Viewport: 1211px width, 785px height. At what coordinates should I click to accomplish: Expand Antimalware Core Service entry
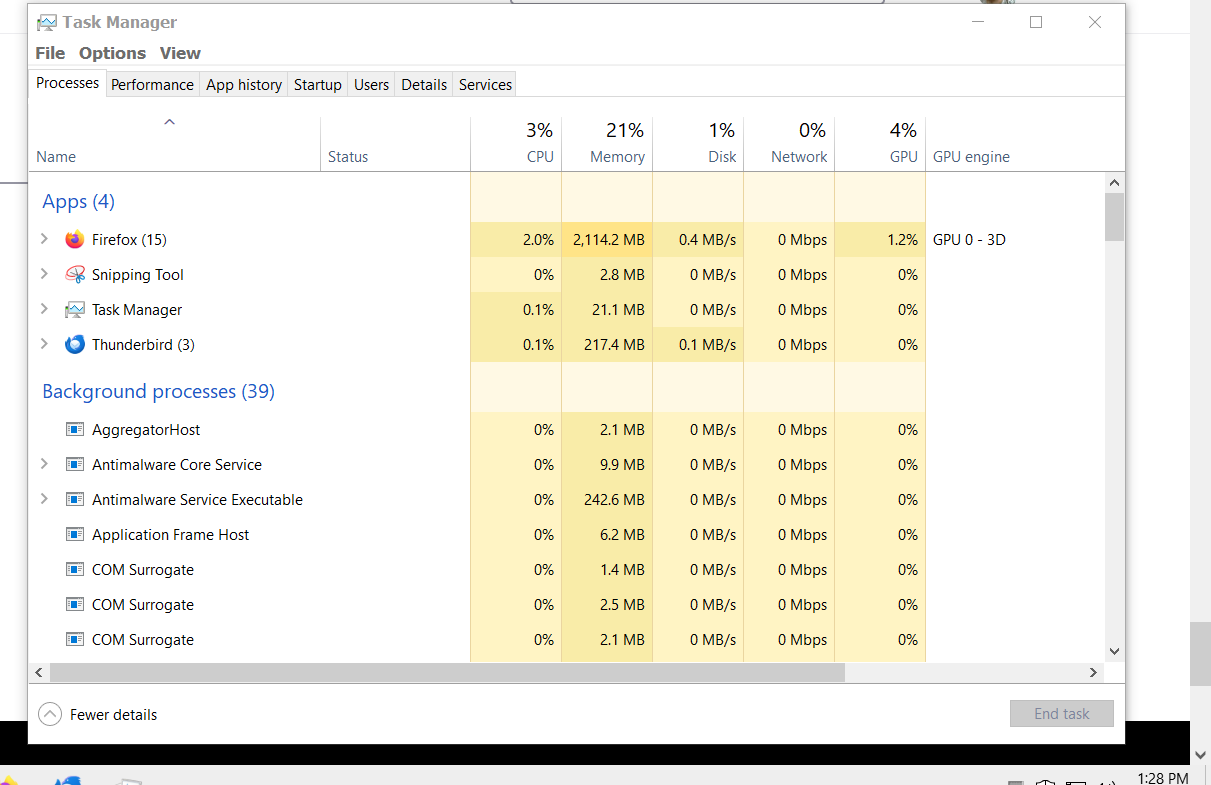click(x=44, y=464)
